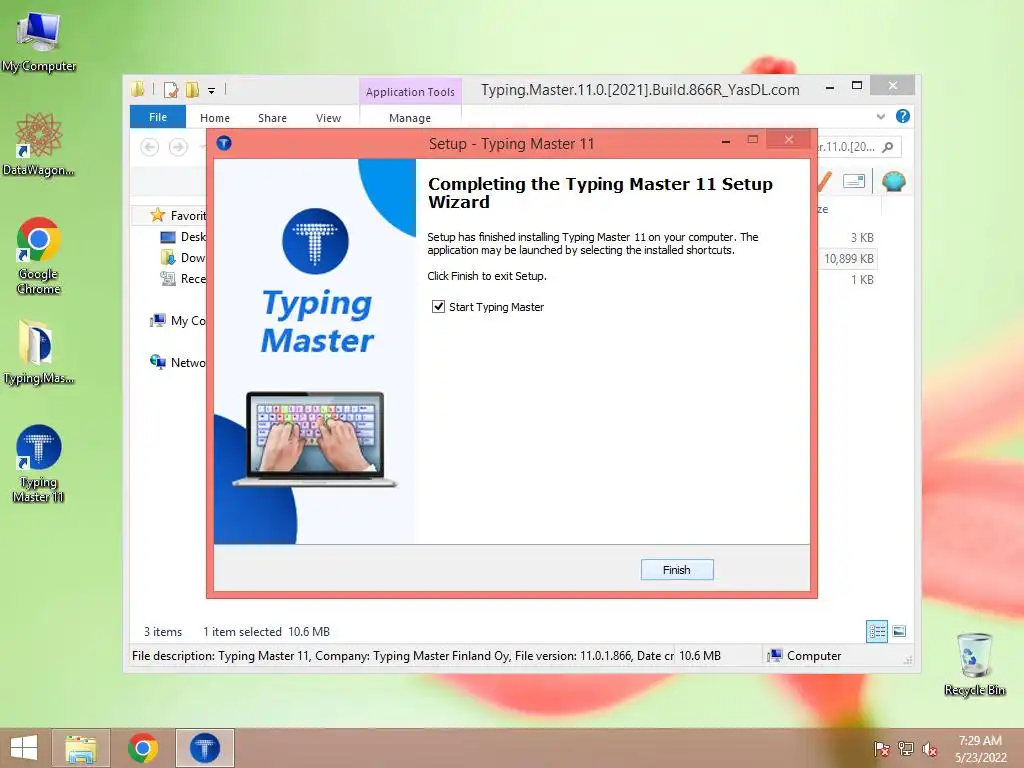Click the muted volume tray icon

929,749
